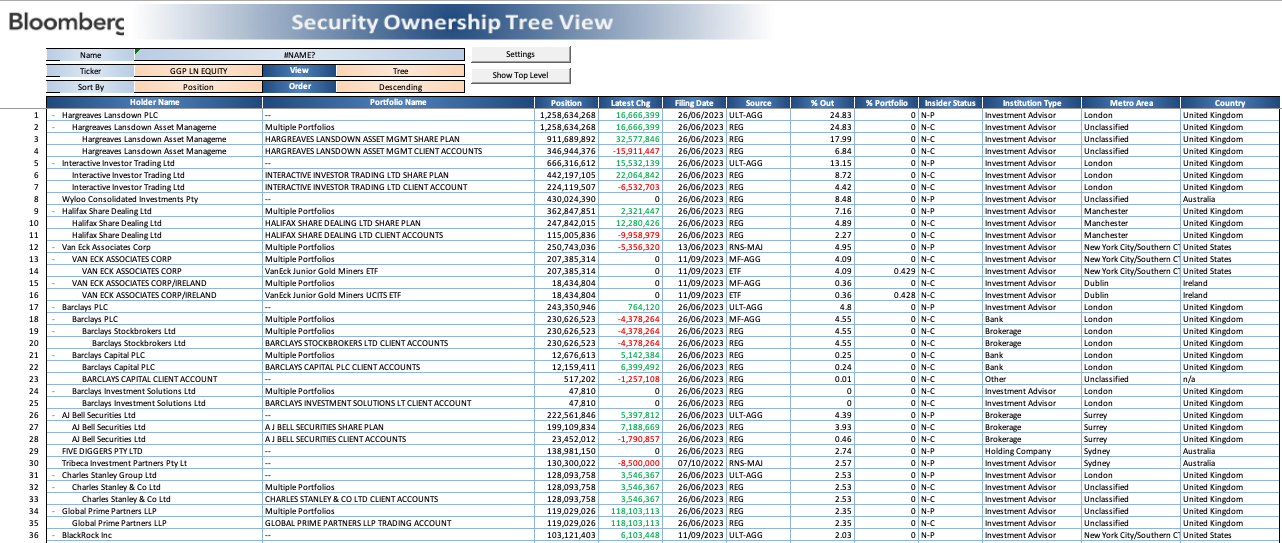Collapse the Global Prime Partners LLP row 34 node
Screen dimensions: 1282x543
click(x=54, y=511)
